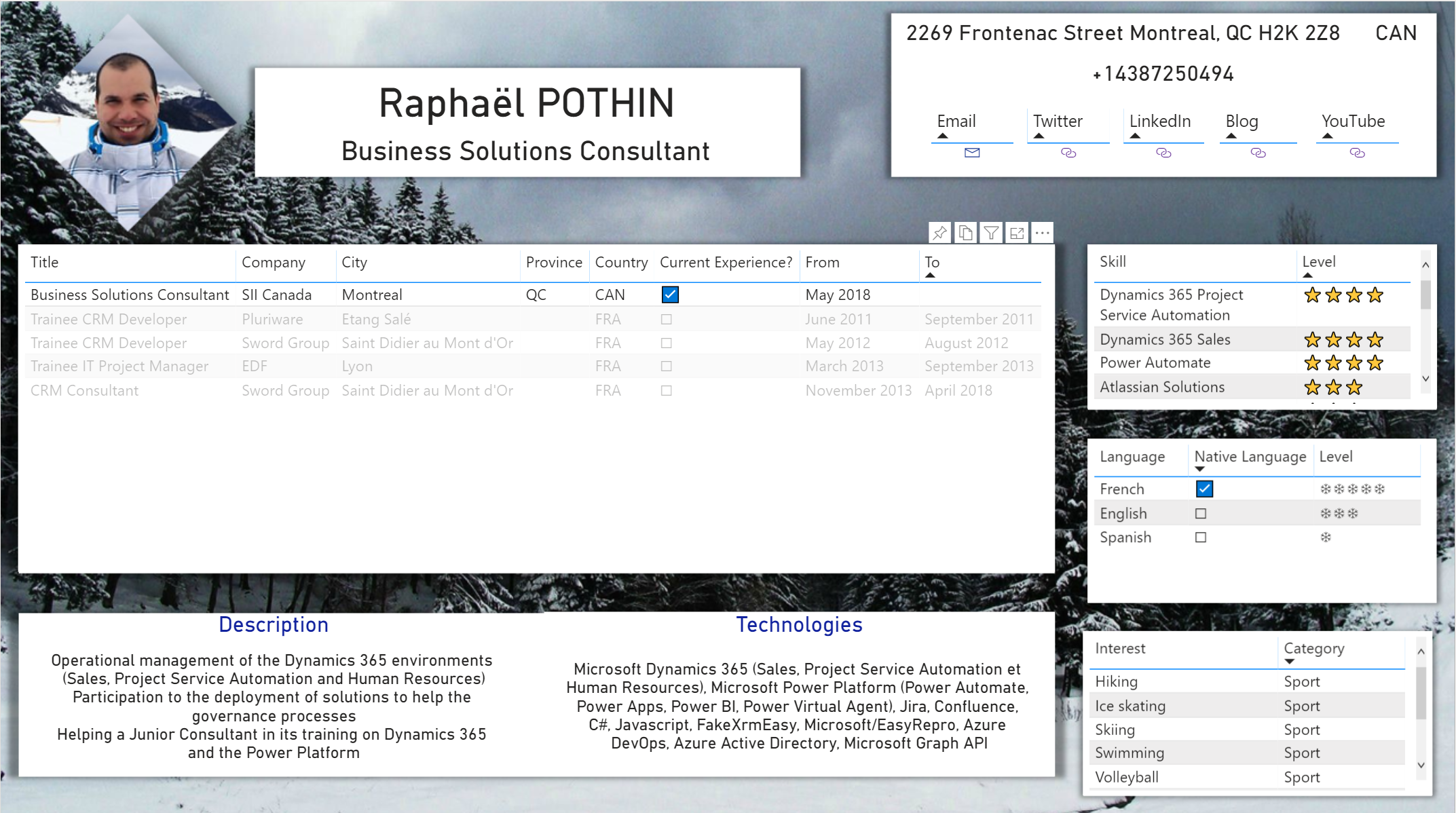The width and height of the screenshot is (1456, 813).
Task: Click the profile photo of Raphaël
Action: [128, 122]
